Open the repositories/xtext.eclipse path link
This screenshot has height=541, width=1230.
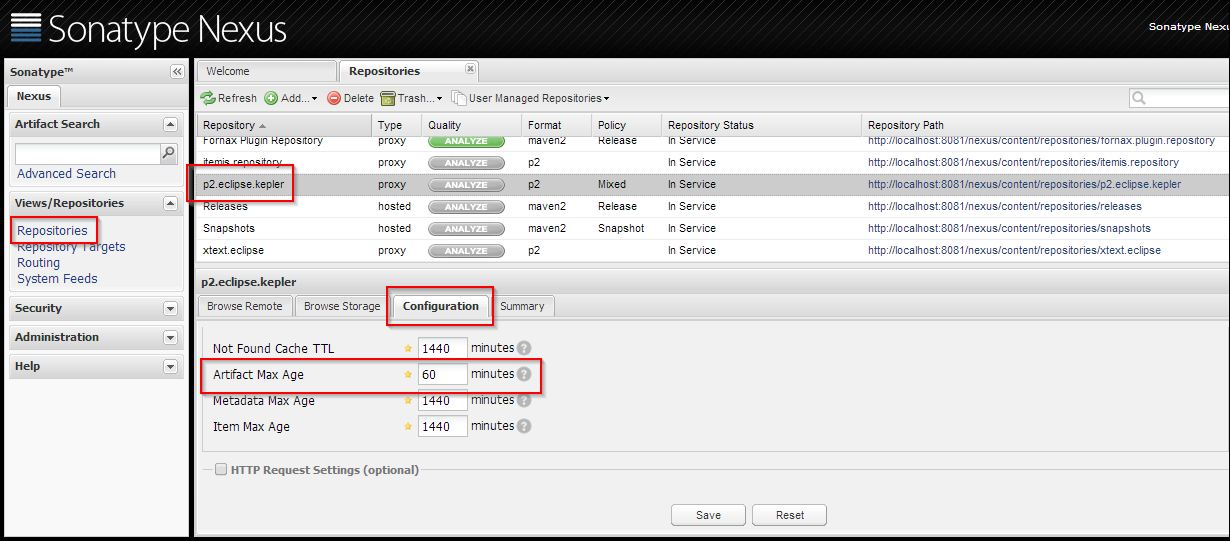(1014, 251)
